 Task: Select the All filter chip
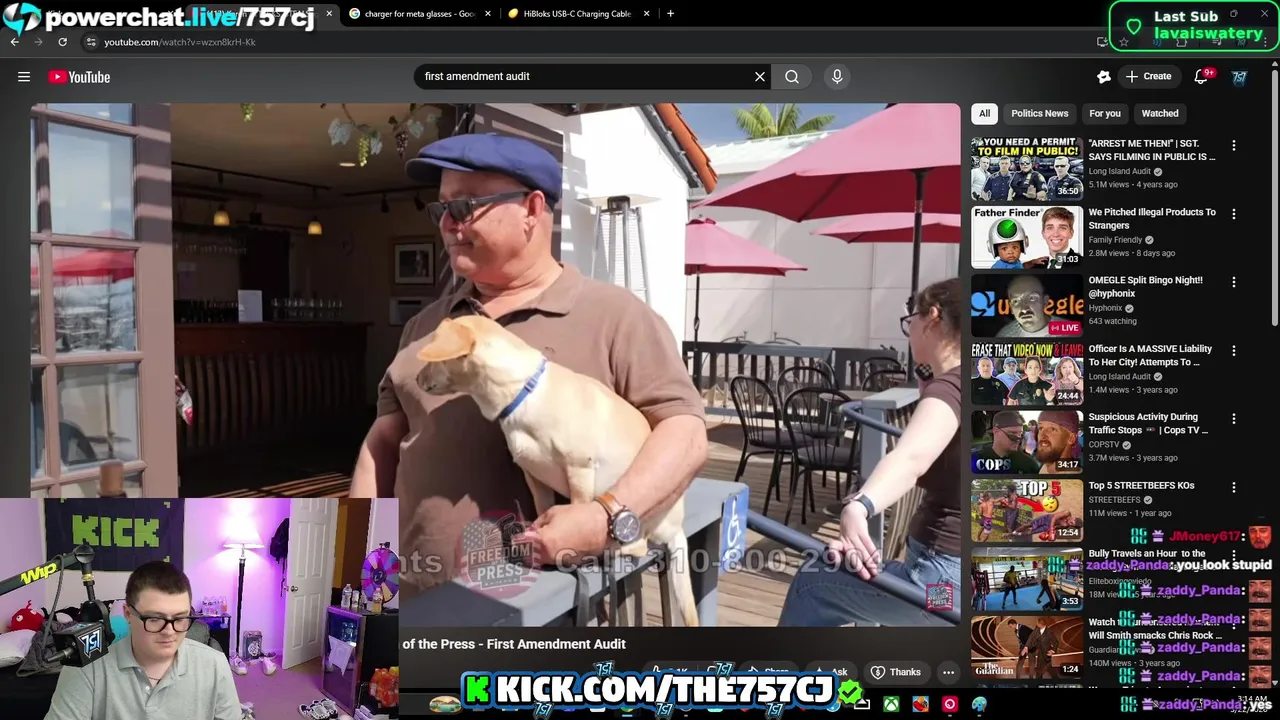(x=984, y=113)
